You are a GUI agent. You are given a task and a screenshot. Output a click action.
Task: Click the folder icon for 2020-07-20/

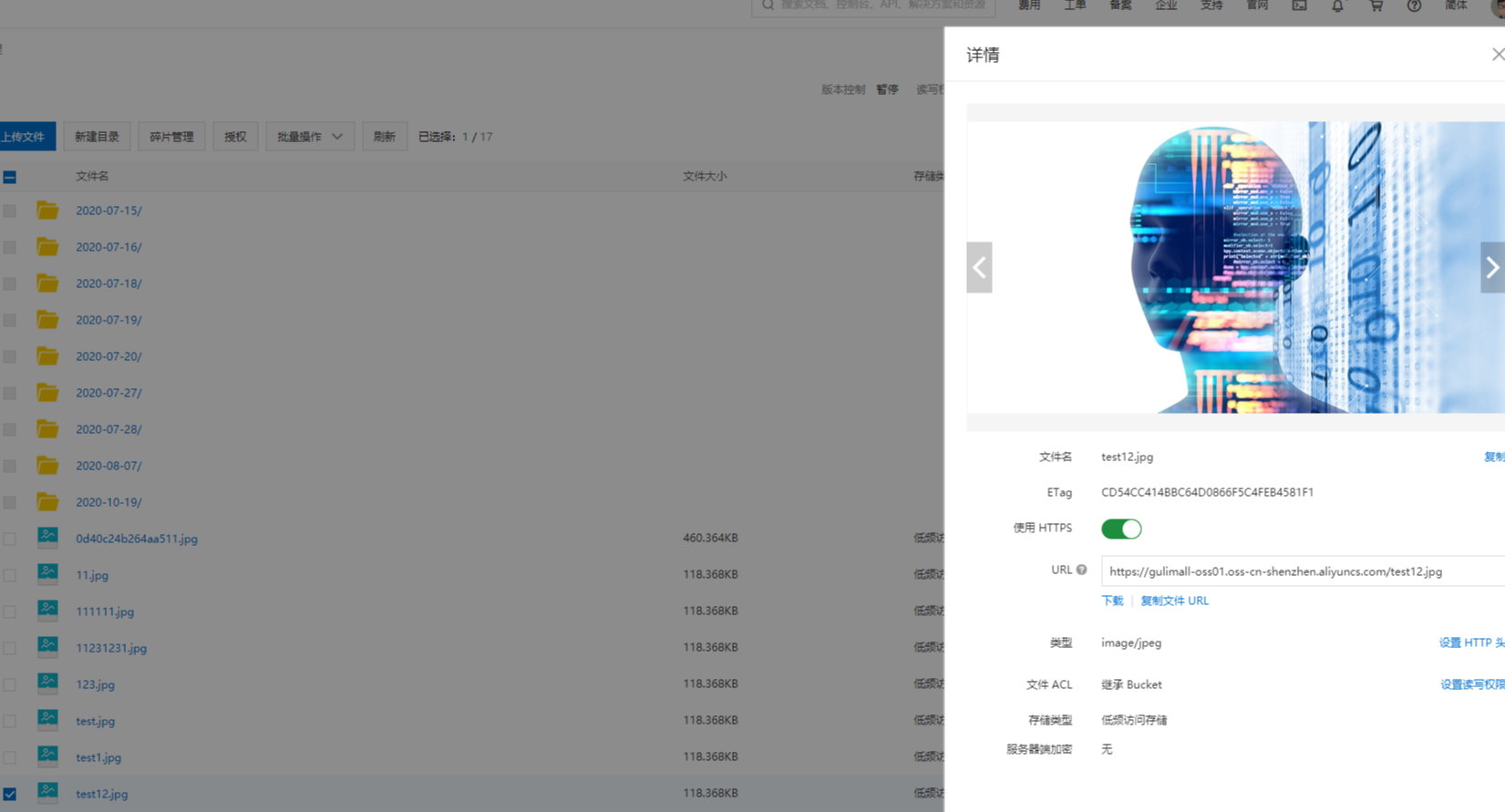tap(47, 355)
